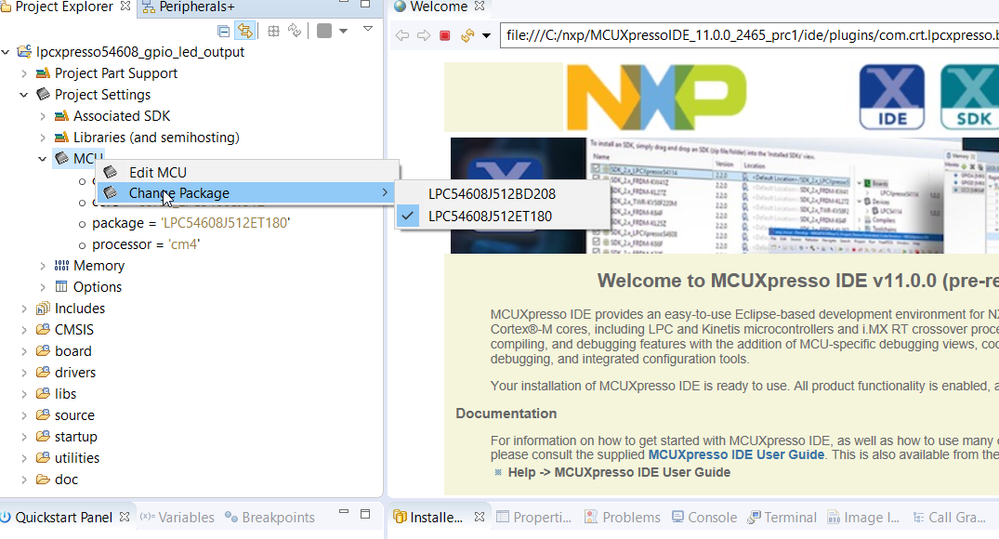999x539 pixels.
Task: Refresh the Welcome browser page
Action: pyautogui.click(x=467, y=35)
